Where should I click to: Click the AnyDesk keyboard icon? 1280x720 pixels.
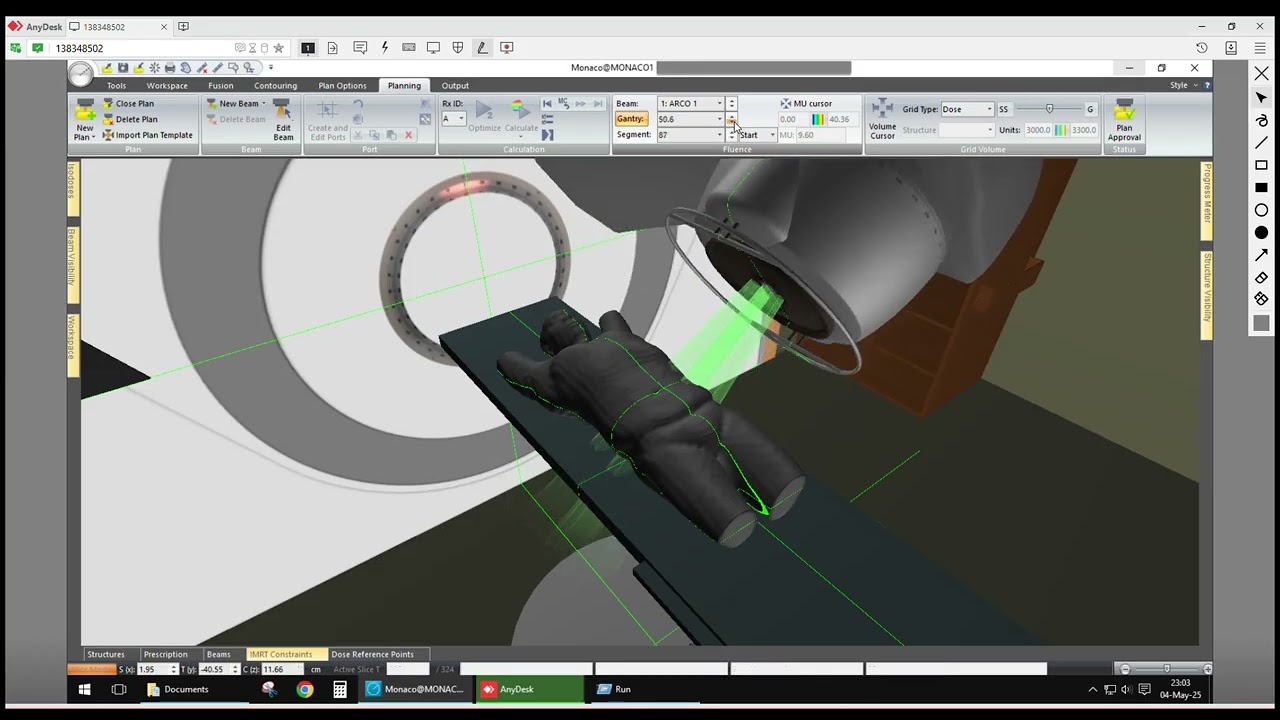[x=409, y=47]
